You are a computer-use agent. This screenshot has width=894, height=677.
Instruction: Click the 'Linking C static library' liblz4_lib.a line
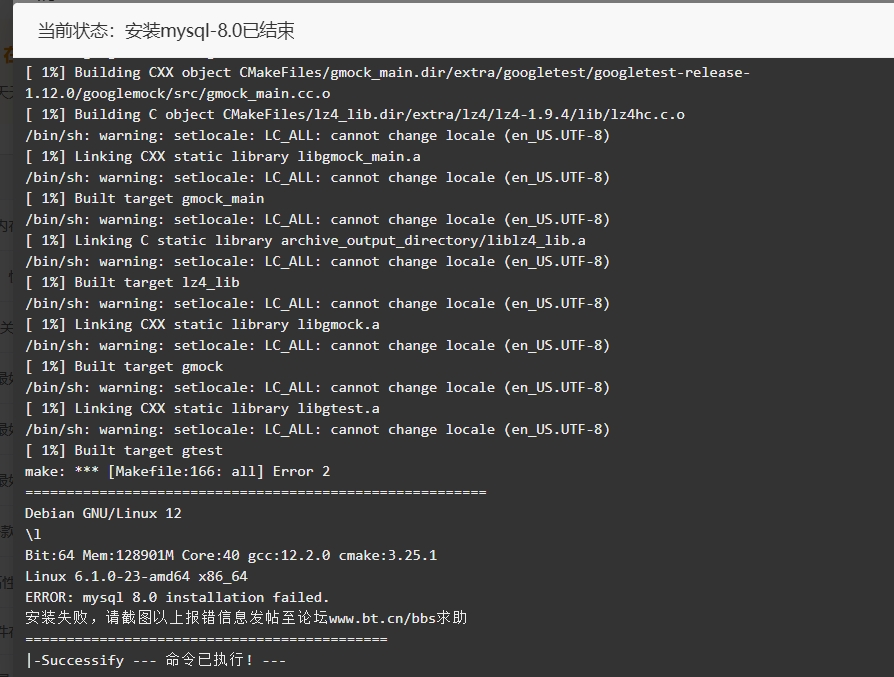click(x=305, y=241)
